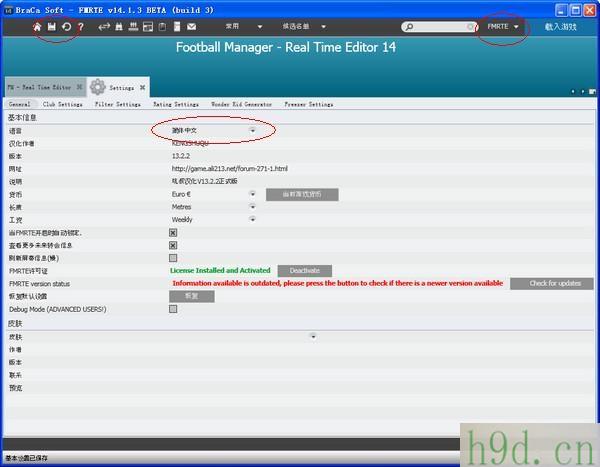Click the Settings tab gear icon

pyautogui.click(x=98, y=87)
